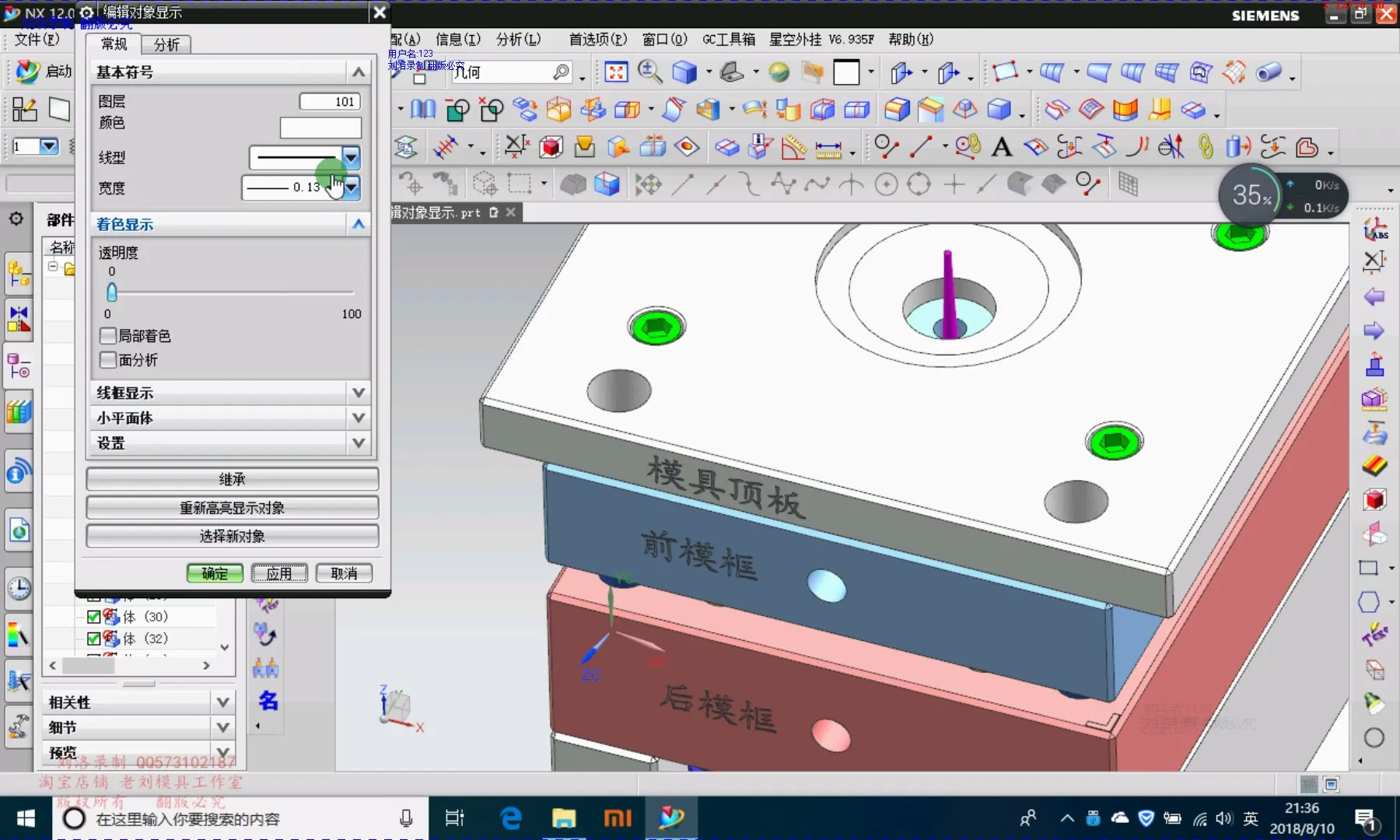The width and height of the screenshot is (1400, 840).
Task: Click the WCS orientation icon in right toolbar
Action: (1374, 229)
